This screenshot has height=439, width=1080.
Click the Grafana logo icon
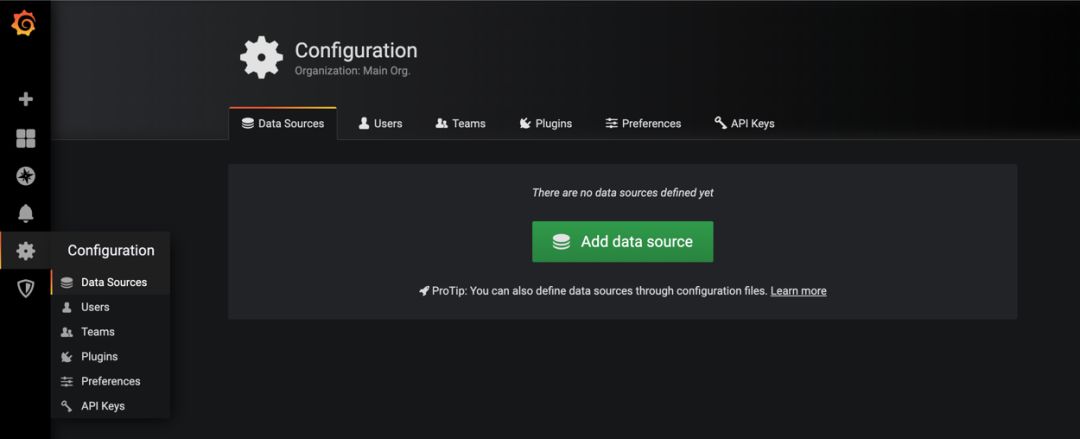23,24
